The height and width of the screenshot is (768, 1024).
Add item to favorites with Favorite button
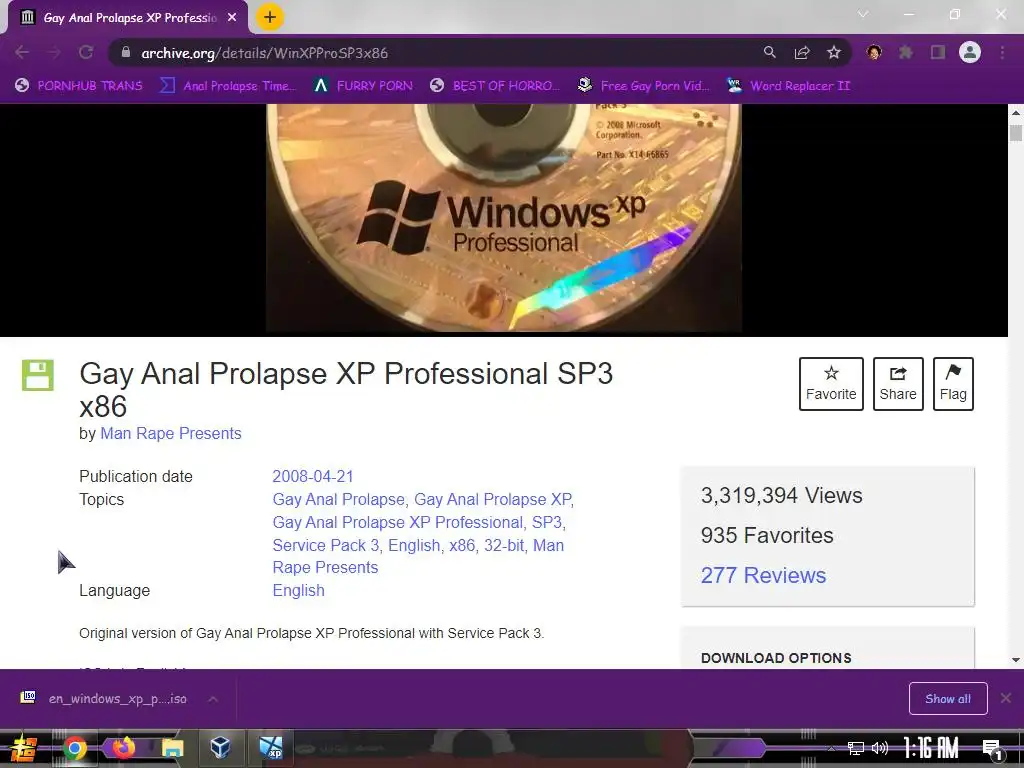pos(831,383)
